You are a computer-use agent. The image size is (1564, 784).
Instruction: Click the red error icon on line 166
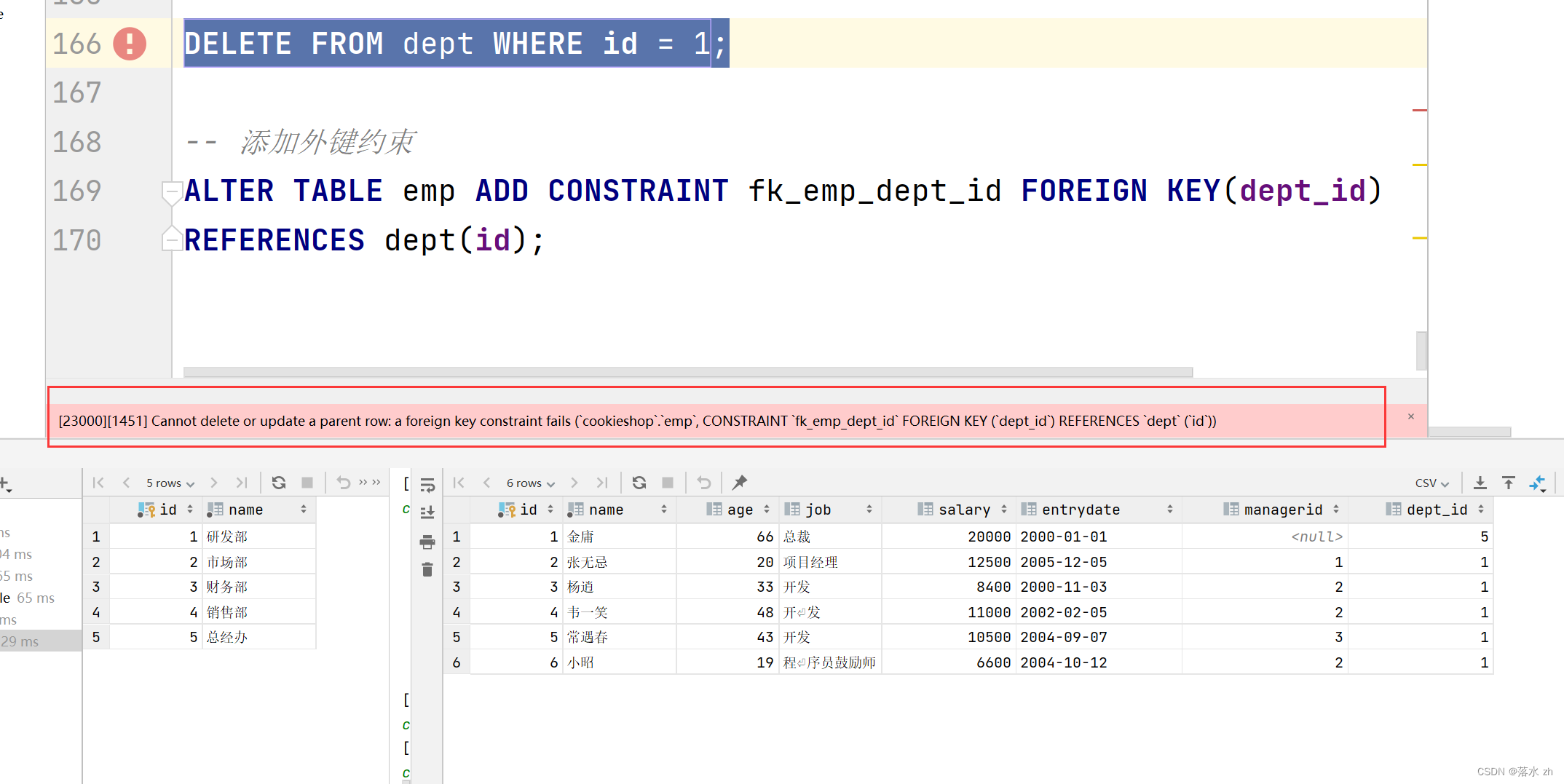pos(130,44)
